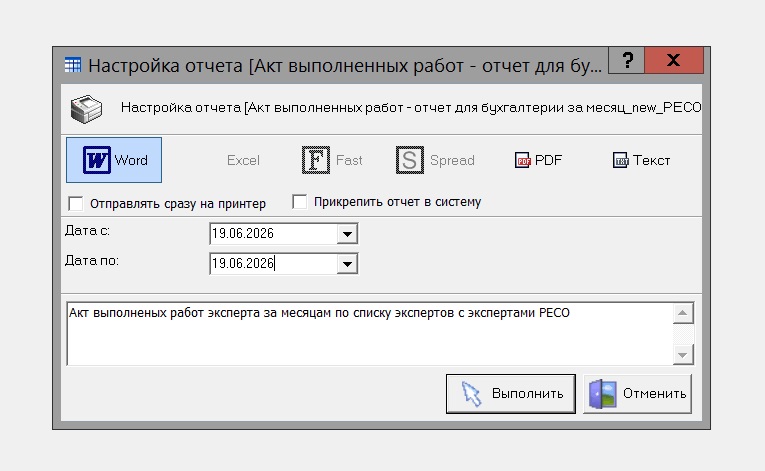Choose PDF export format
This screenshot has width=765, height=471.
coord(539,160)
